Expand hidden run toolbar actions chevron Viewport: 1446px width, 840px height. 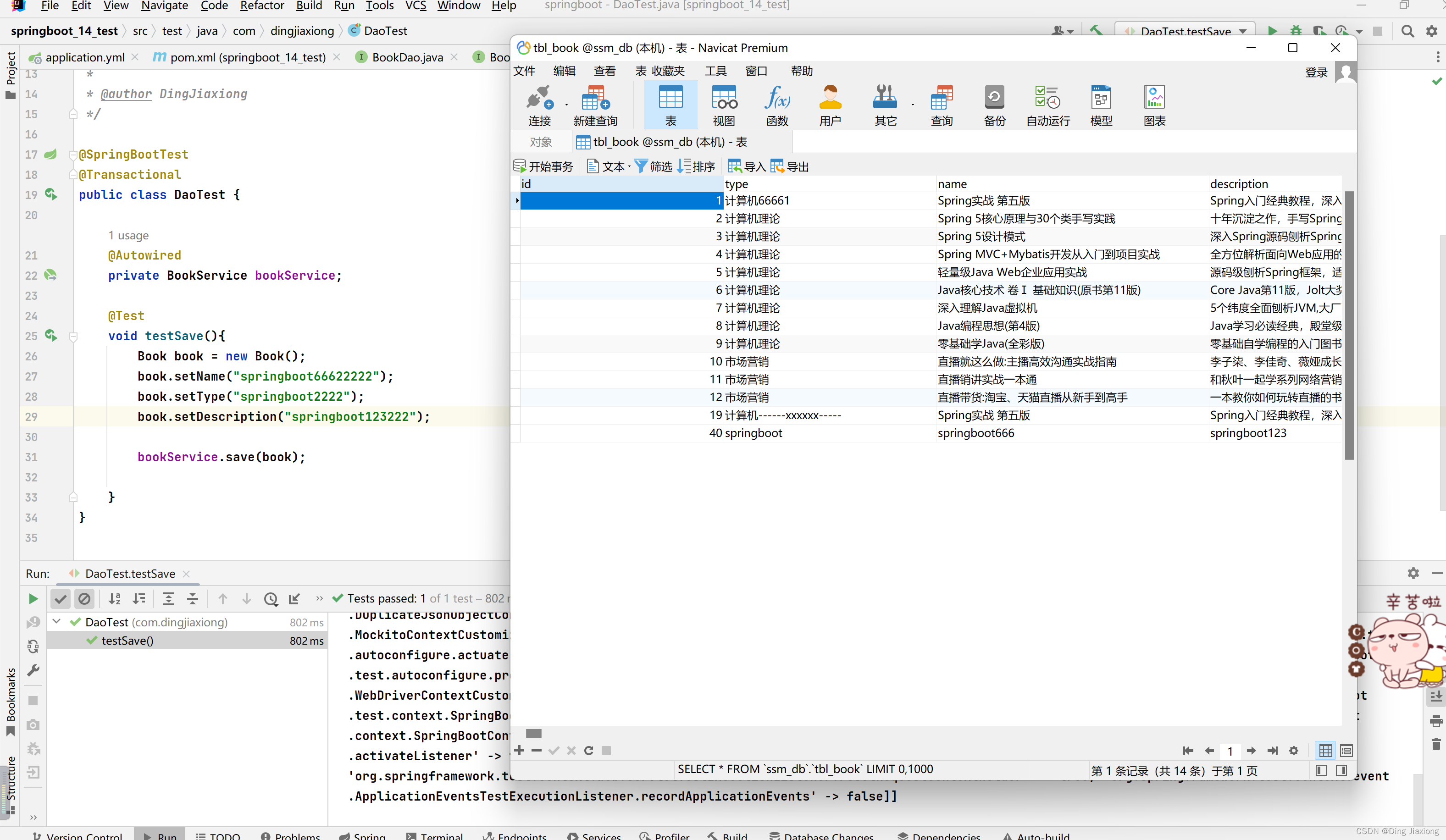(x=320, y=599)
